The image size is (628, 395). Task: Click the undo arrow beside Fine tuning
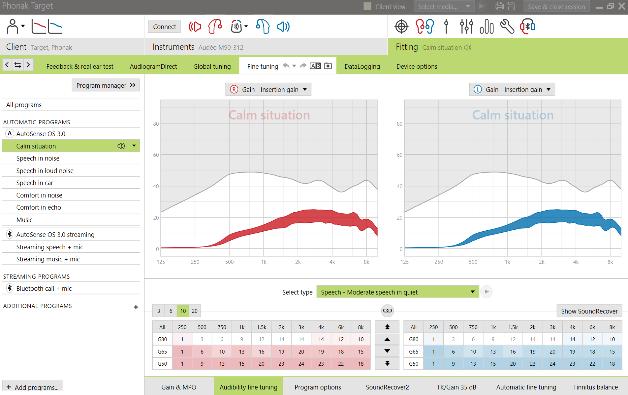(x=286, y=66)
